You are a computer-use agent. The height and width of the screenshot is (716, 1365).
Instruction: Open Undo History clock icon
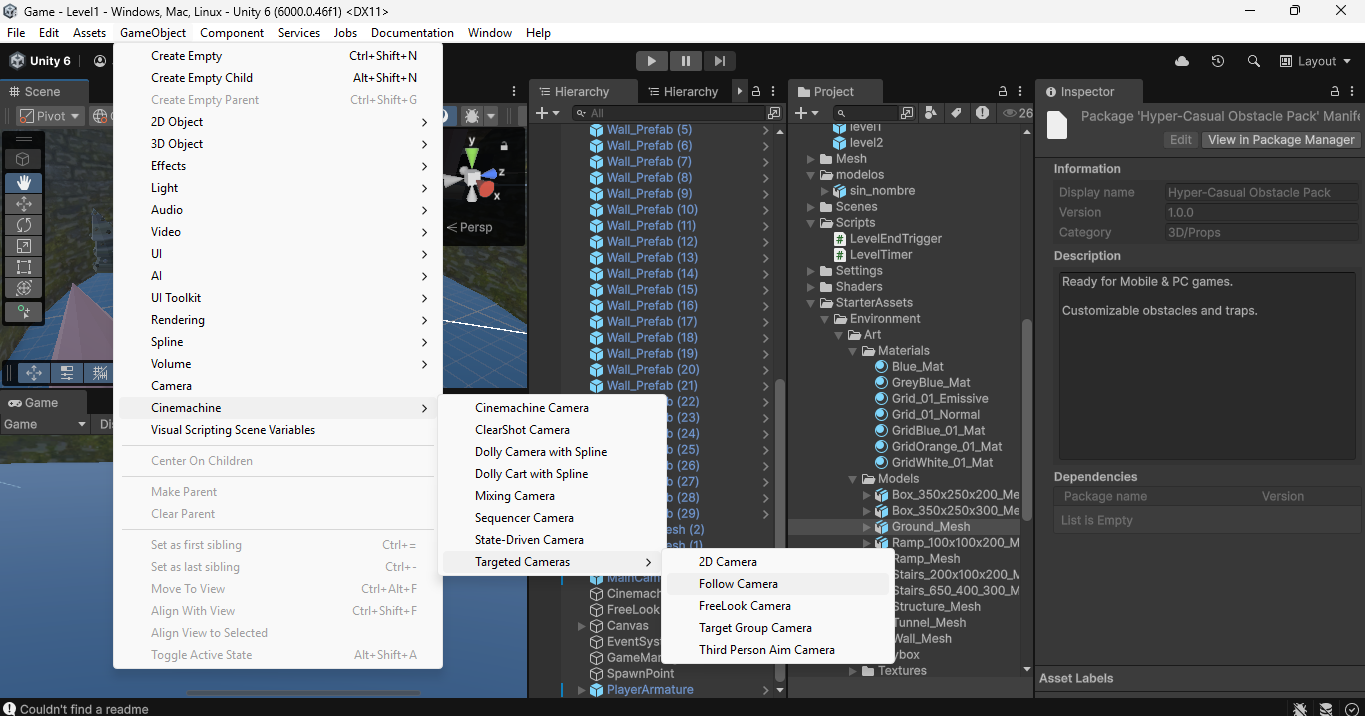pos(1217,61)
